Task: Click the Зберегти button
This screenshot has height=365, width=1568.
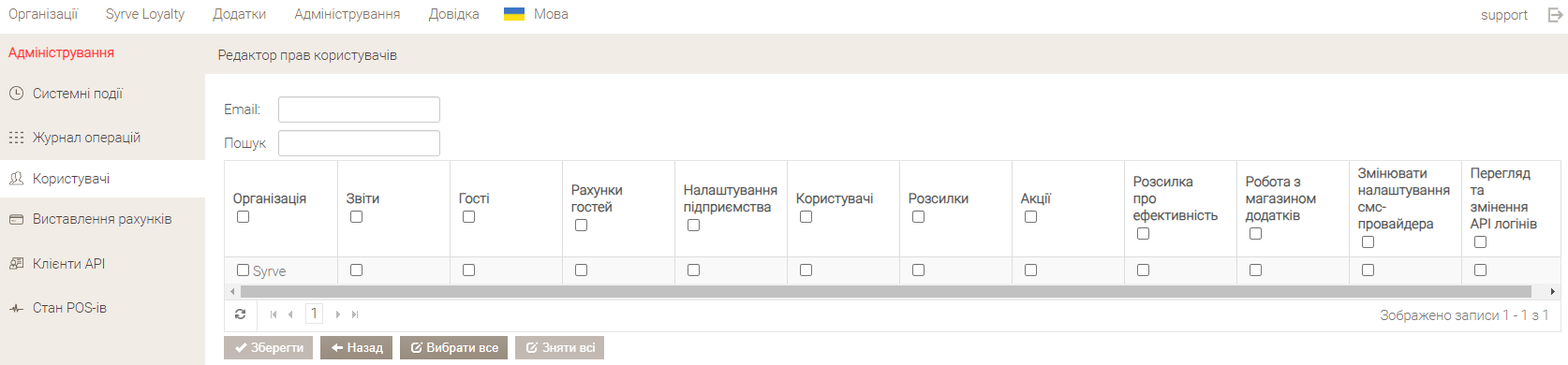Action: click(x=268, y=347)
